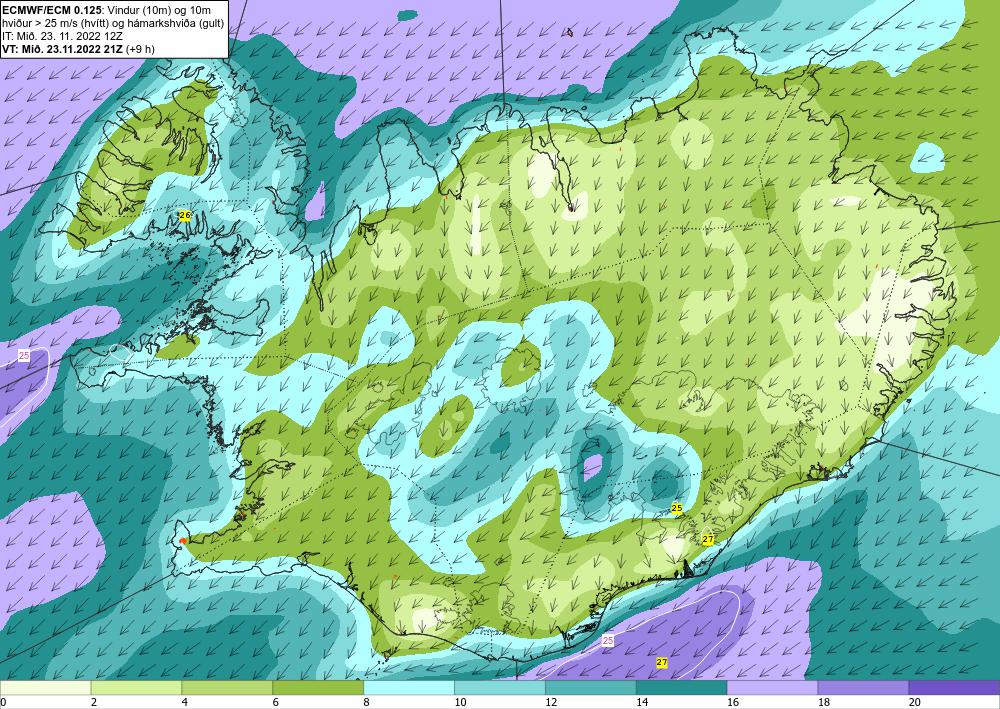Click the ECMWF/ECM 0.125 model title
Image resolution: width=1000 pixels, height=709 pixels.
click(52, 10)
